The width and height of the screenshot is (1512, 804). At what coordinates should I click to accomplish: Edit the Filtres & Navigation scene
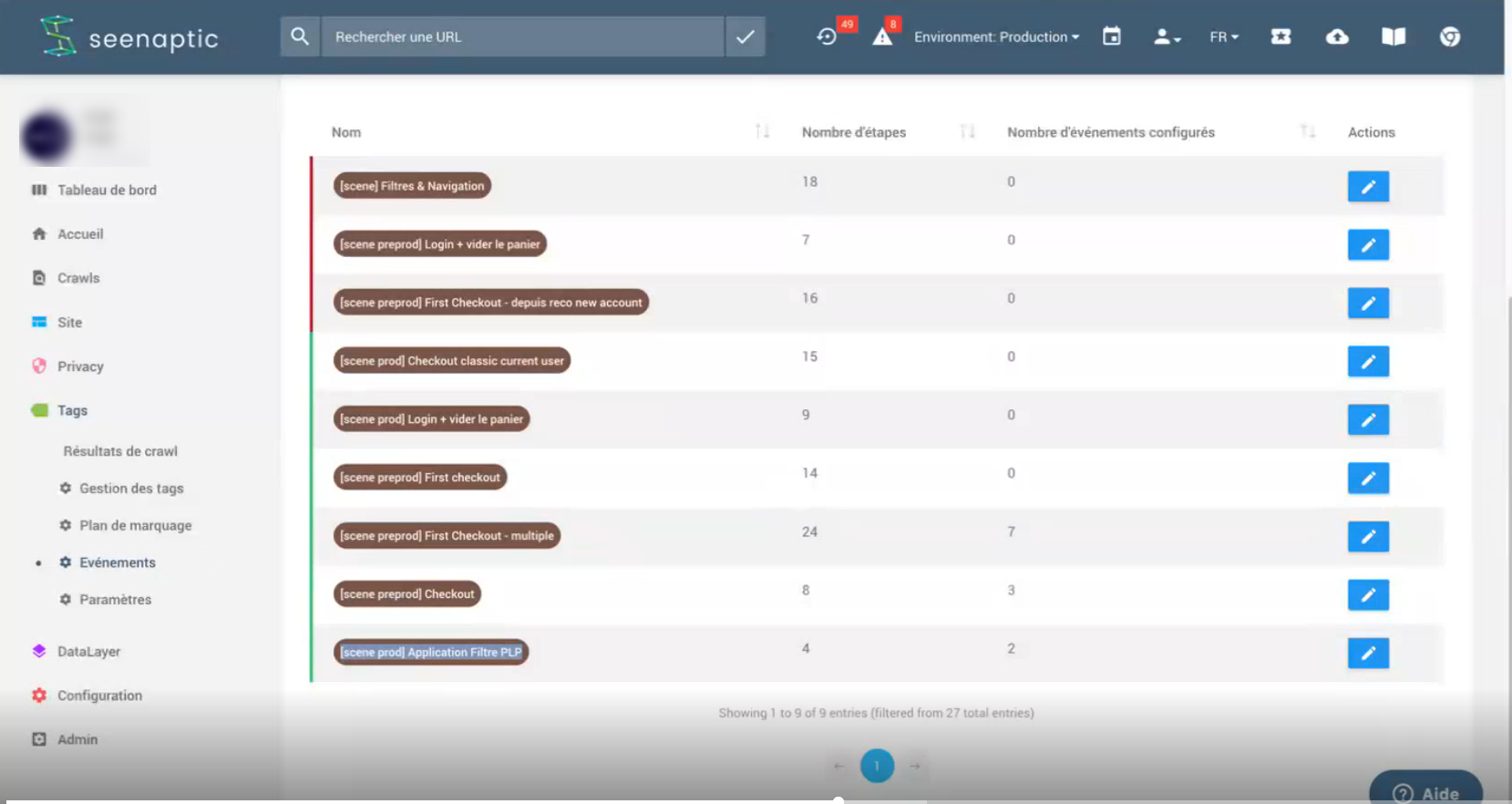click(x=1367, y=187)
